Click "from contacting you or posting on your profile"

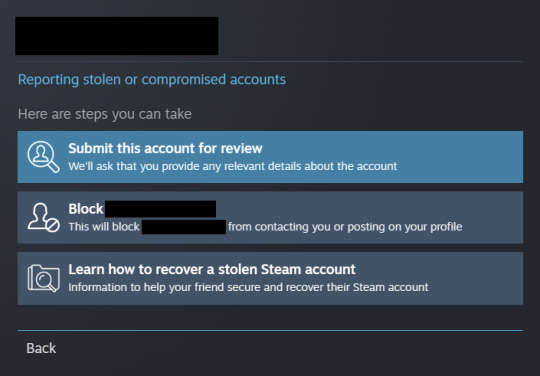[x=345, y=227]
